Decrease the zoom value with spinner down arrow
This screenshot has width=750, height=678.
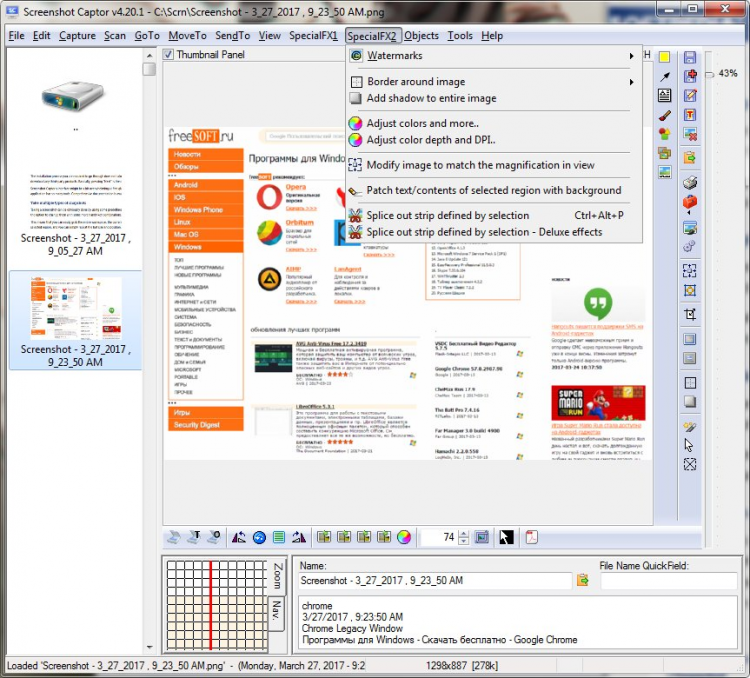(x=463, y=541)
